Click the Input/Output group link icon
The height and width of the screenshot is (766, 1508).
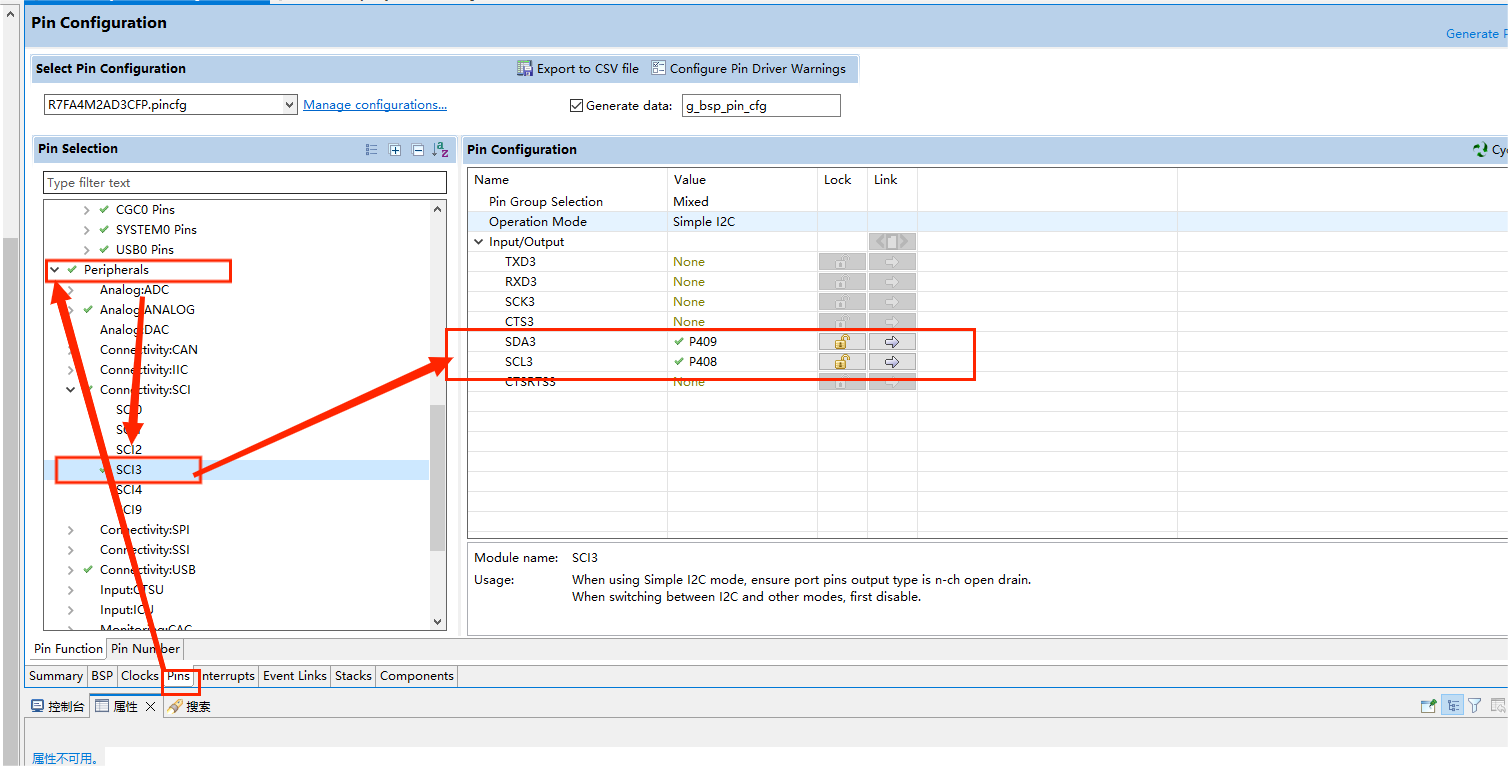pos(892,242)
